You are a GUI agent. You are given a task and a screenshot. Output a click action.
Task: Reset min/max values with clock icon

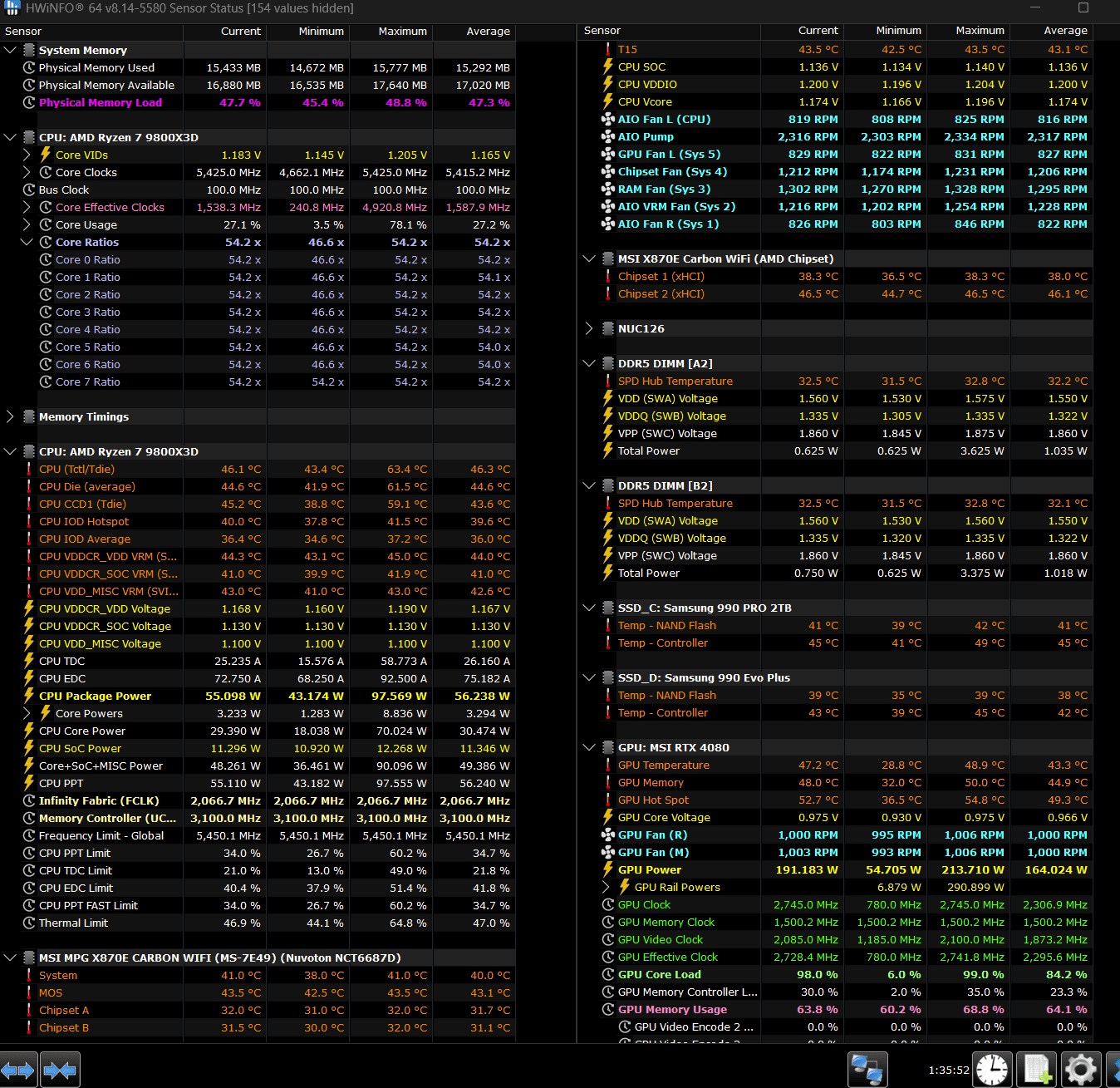click(992, 1070)
